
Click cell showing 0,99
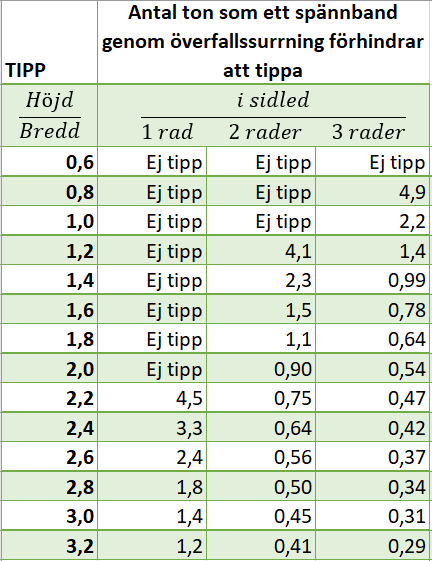click(373, 280)
